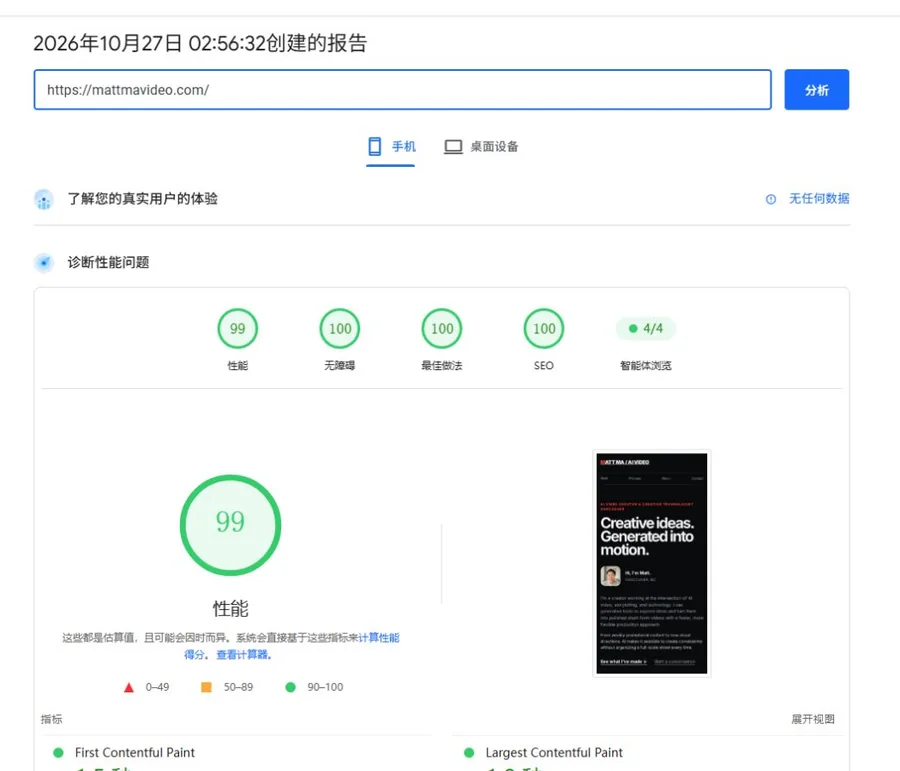Select the 100 无障碍 score gauge
The width and height of the screenshot is (900, 771).
tap(340, 328)
